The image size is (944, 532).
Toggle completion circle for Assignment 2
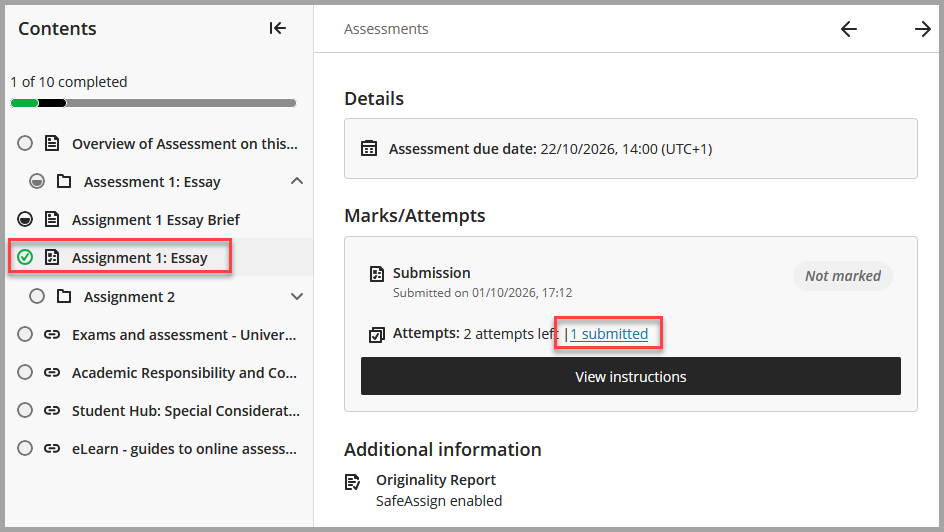[x=37, y=296]
